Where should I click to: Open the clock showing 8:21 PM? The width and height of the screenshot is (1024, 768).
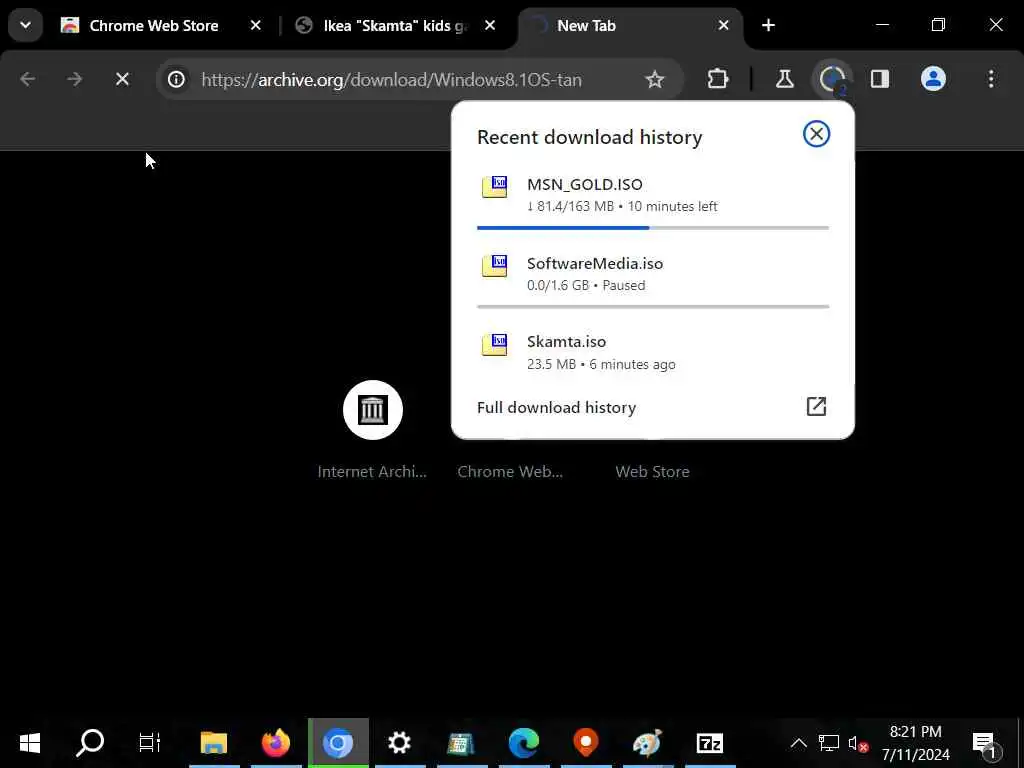tap(916, 743)
